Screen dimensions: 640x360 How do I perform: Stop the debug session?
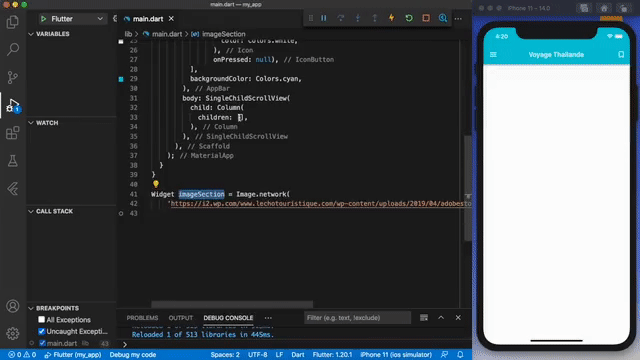tap(426, 18)
